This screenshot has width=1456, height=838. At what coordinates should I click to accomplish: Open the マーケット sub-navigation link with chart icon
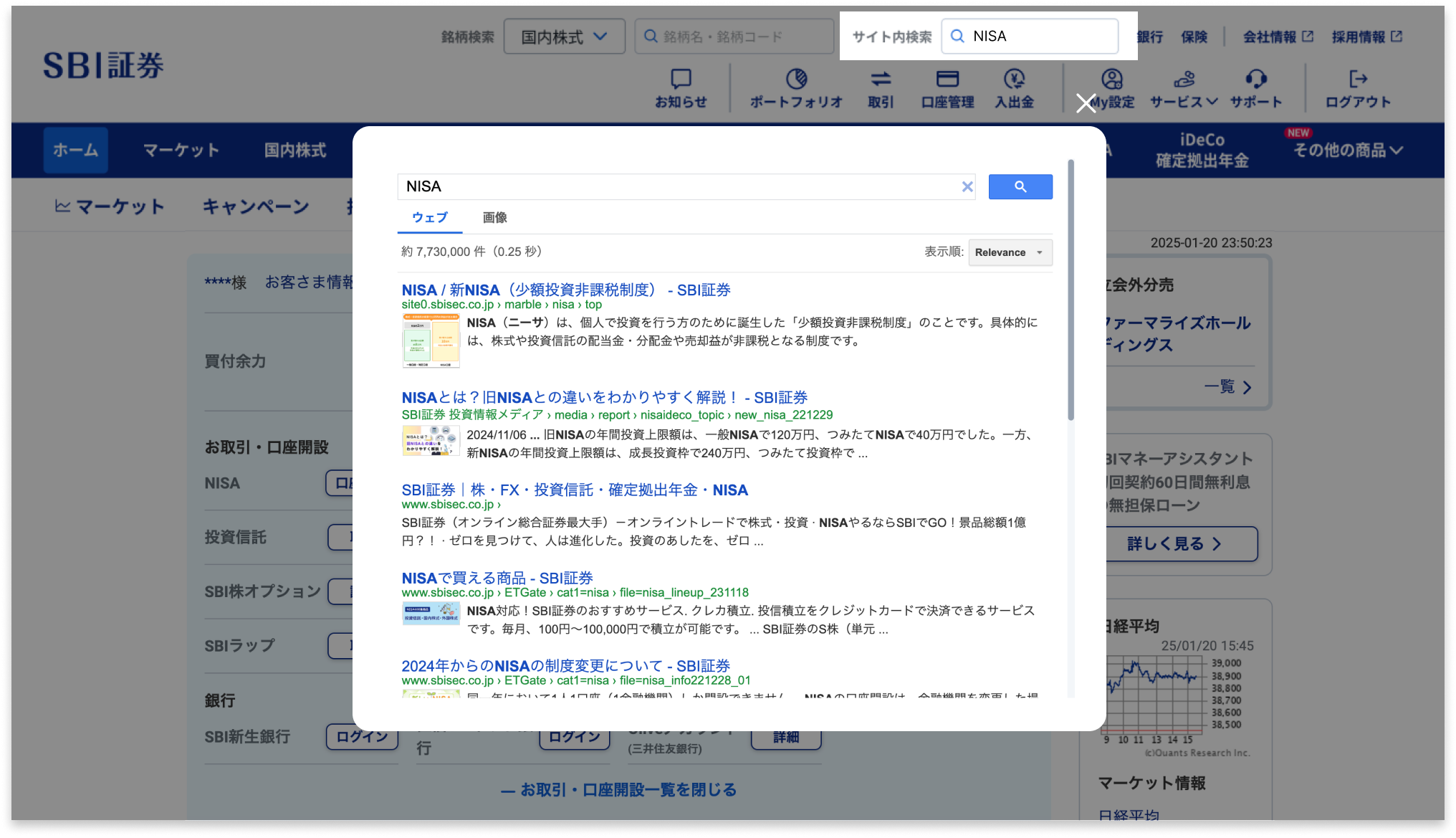(x=110, y=206)
